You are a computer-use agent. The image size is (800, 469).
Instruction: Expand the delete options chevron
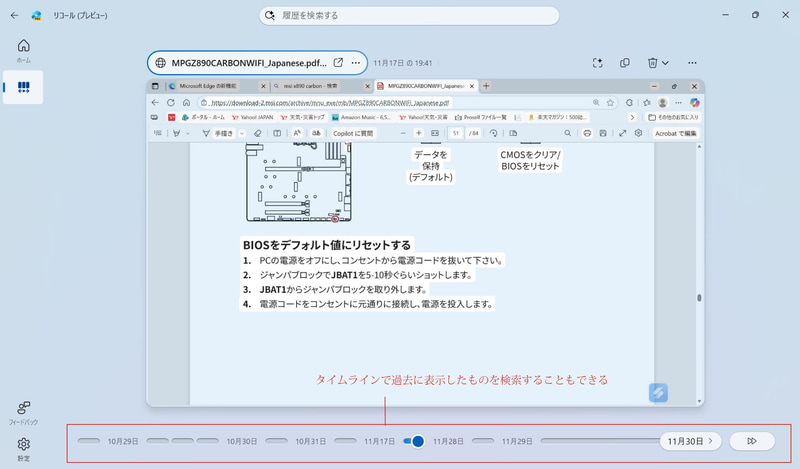tap(665, 63)
